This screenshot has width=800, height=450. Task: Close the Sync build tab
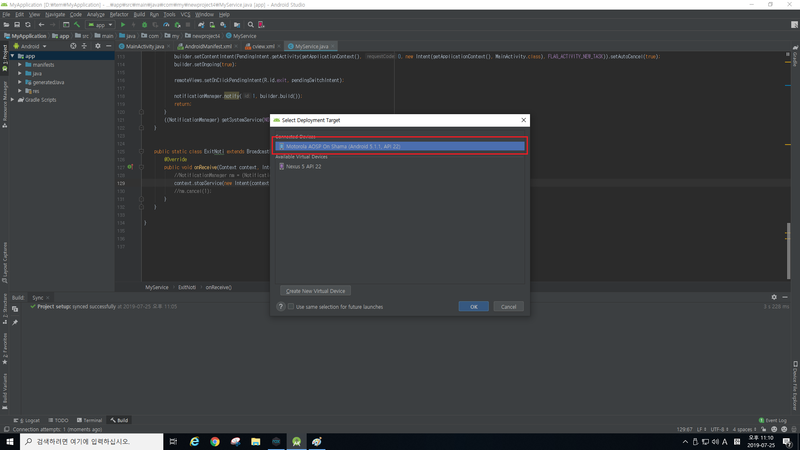coord(48,297)
